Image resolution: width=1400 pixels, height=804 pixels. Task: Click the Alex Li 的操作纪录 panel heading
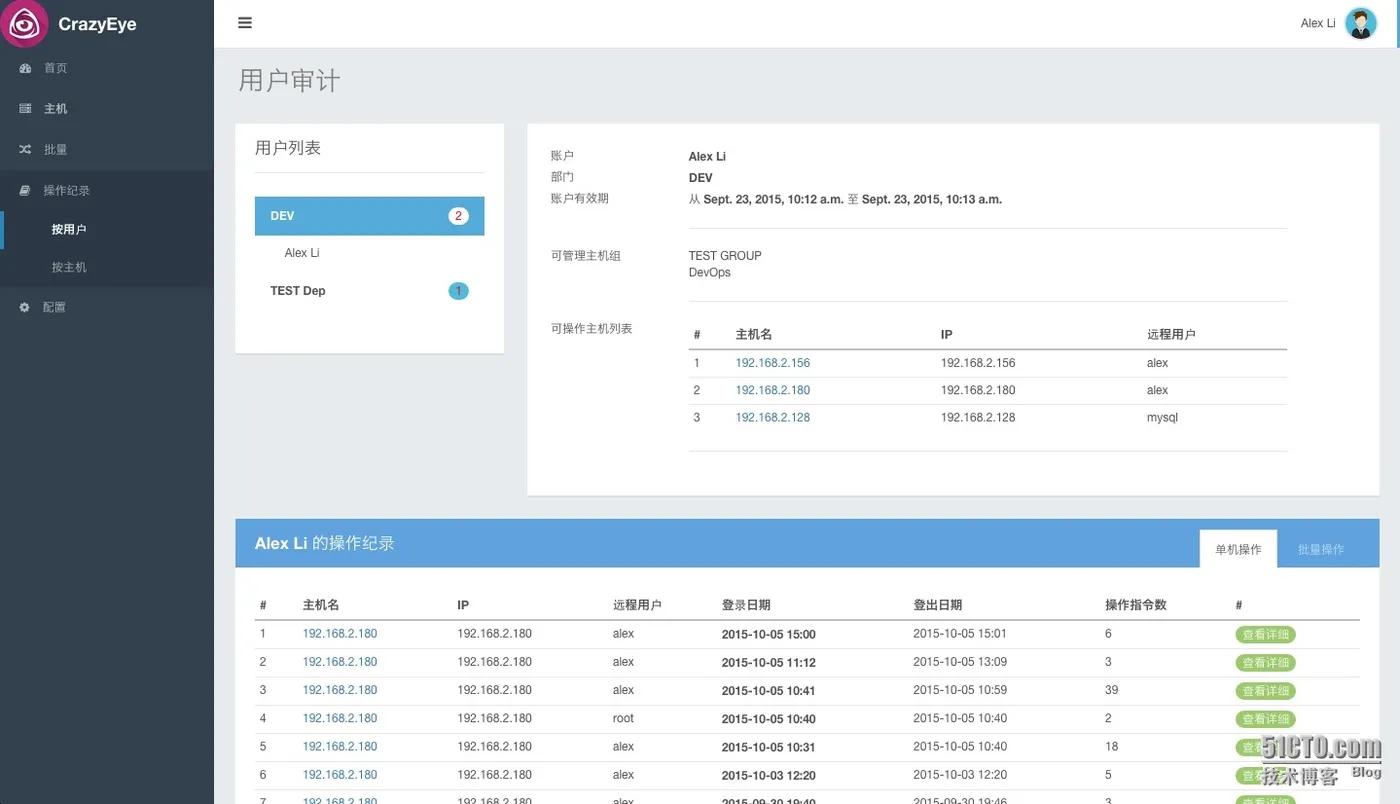point(324,543)
